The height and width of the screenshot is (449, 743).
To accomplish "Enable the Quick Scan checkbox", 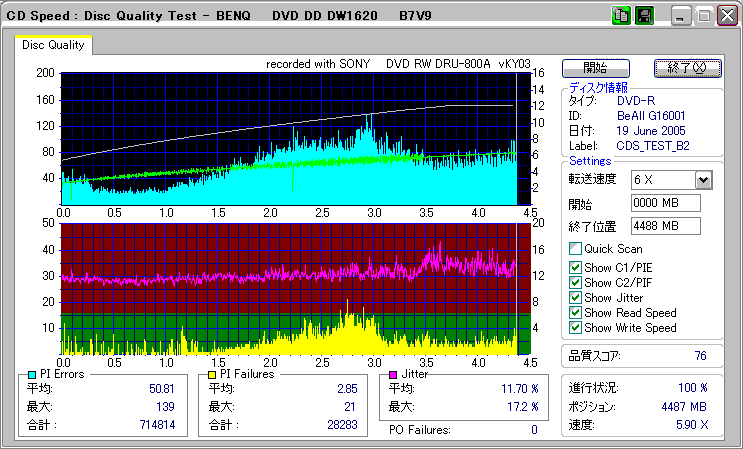I will click(x=575, y=249).
